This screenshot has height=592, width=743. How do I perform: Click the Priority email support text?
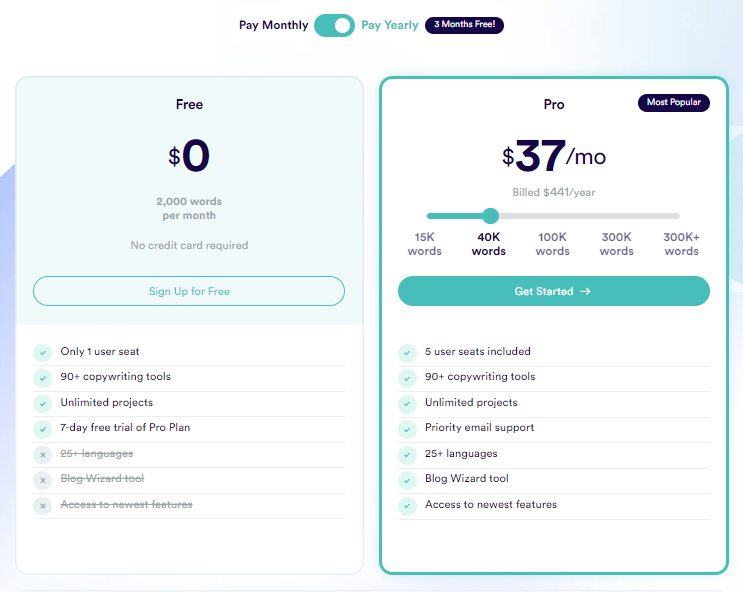pyautogui.click(x=479, y=428)
